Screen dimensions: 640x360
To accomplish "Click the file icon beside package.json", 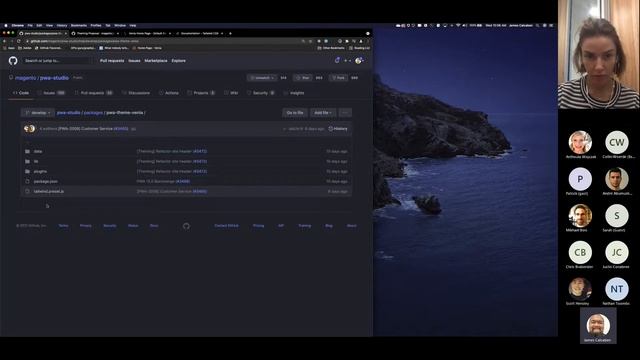I will pos(27,181).
